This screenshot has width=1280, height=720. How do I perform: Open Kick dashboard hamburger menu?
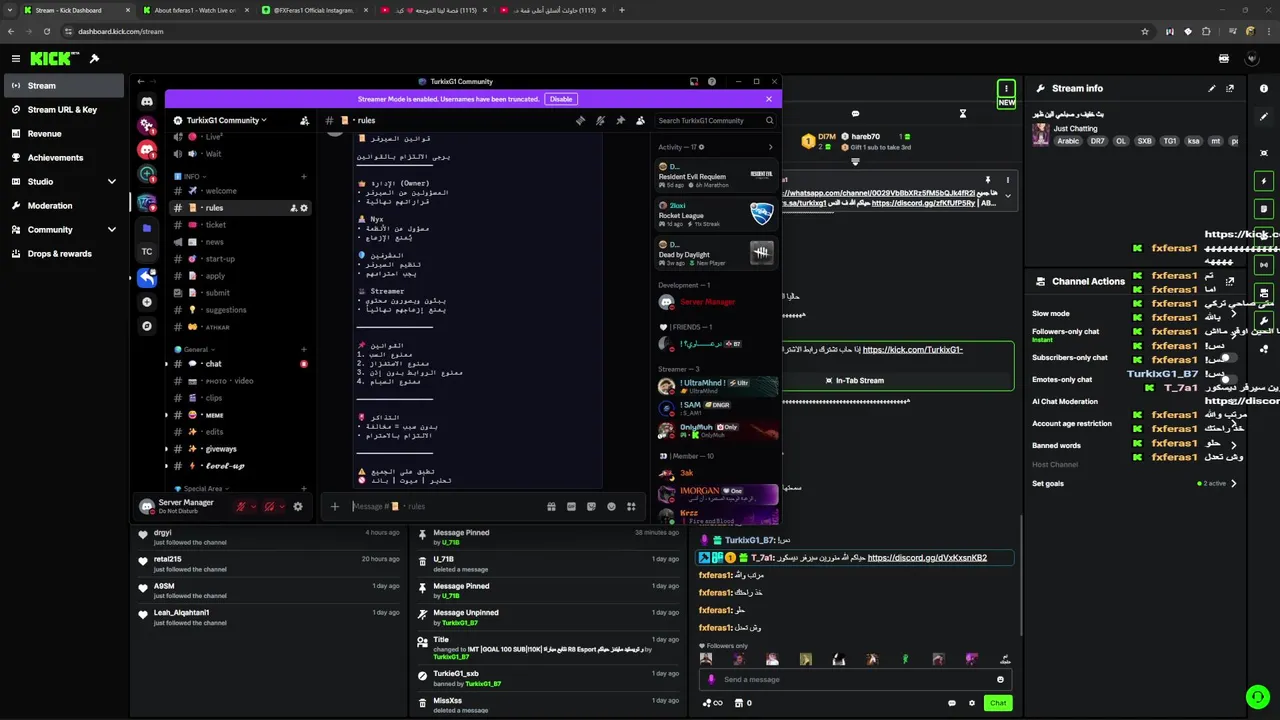click(x=16, y=59)
